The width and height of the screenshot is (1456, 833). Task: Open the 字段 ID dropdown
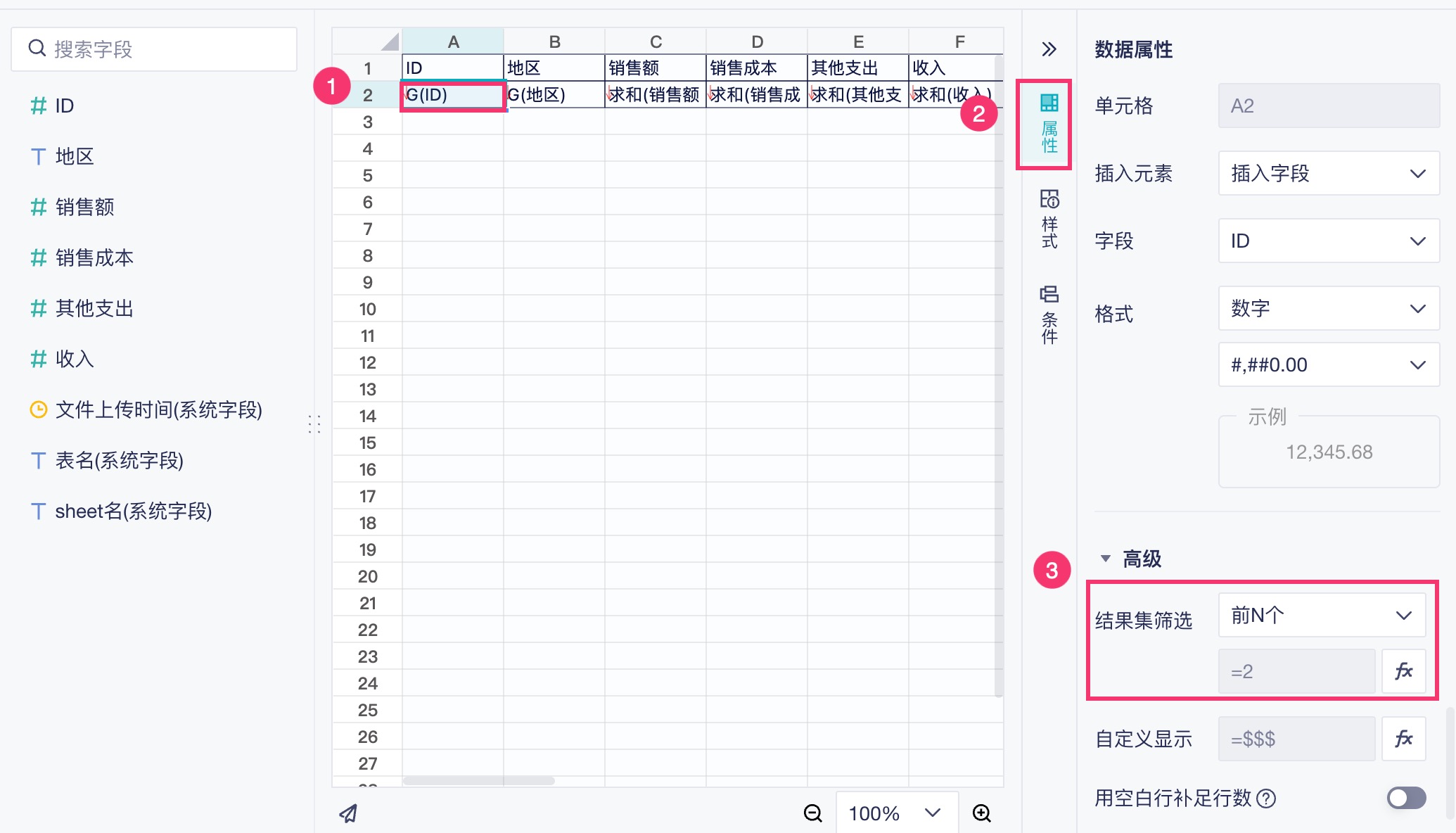(x=1328, y=241)
